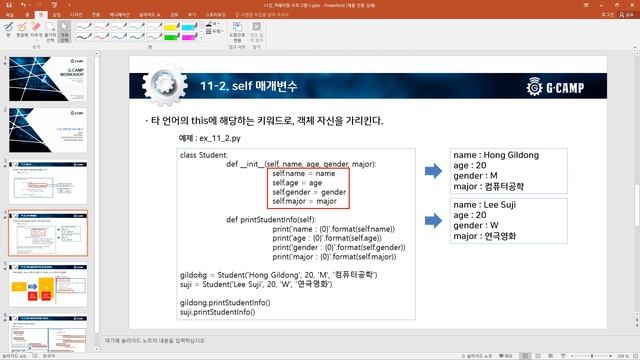This screenshot has width=640, height=360.
Task: Pick the fourth pen style in the bottom row
Action: pos(136,36)
